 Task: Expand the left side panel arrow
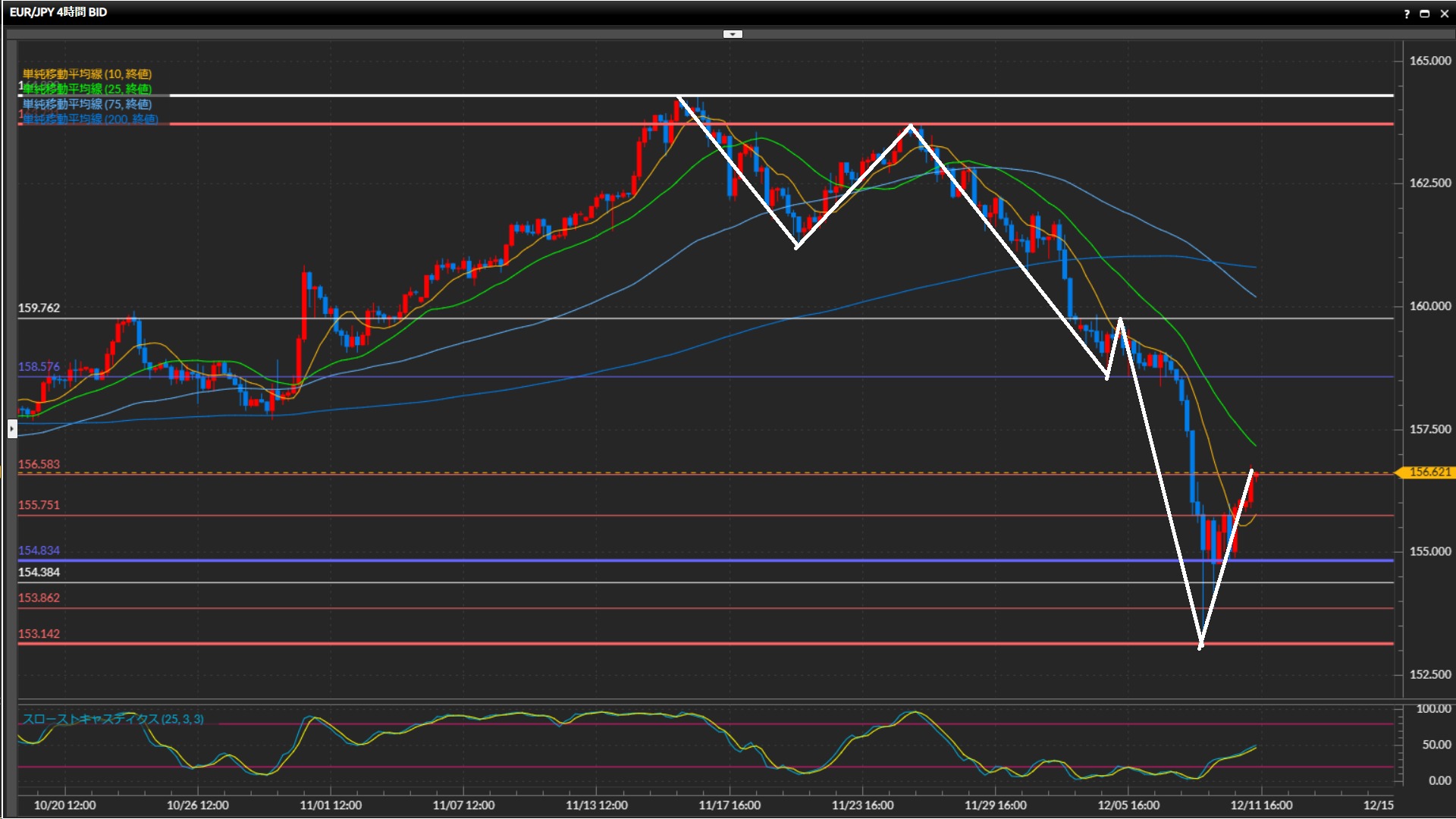click(12, 428)
